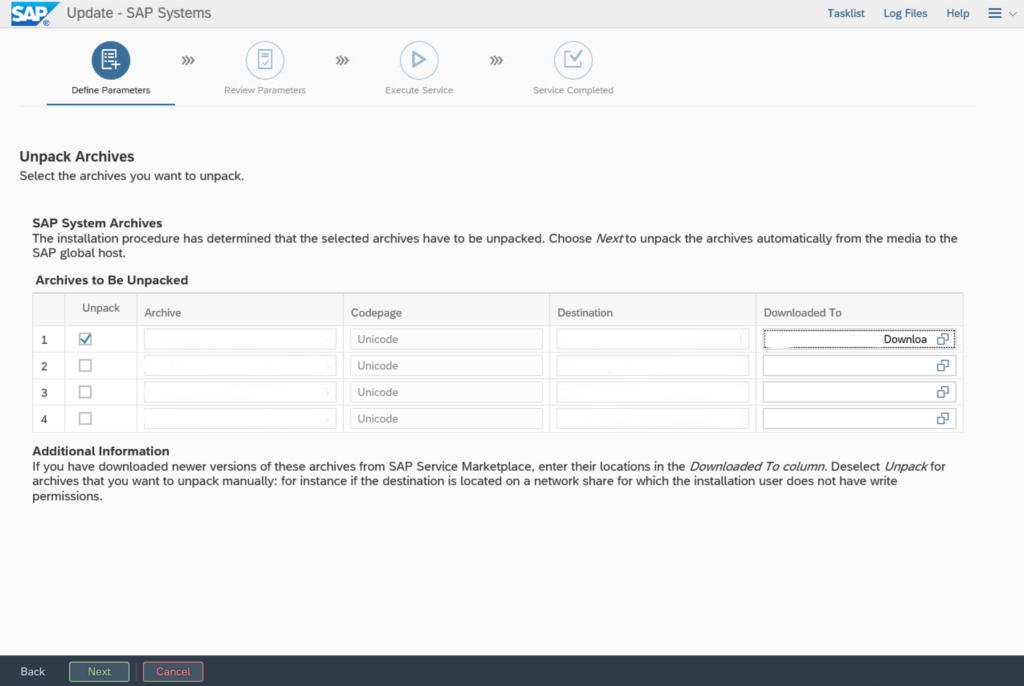The height and width of the screenshot is (686, 1024).
Task: Open the Help link
Action: (x=957, y=13)
